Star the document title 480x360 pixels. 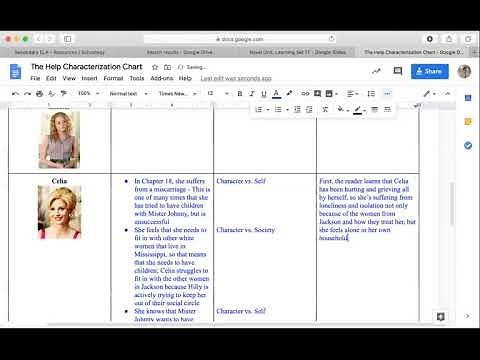tap(155, 67)
